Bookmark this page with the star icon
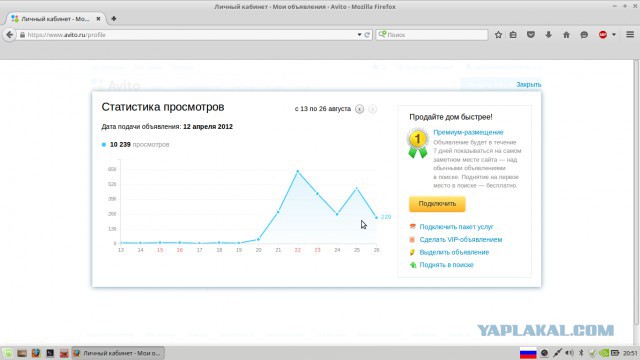Screen dimensions: 640x360 pos(498,35)
